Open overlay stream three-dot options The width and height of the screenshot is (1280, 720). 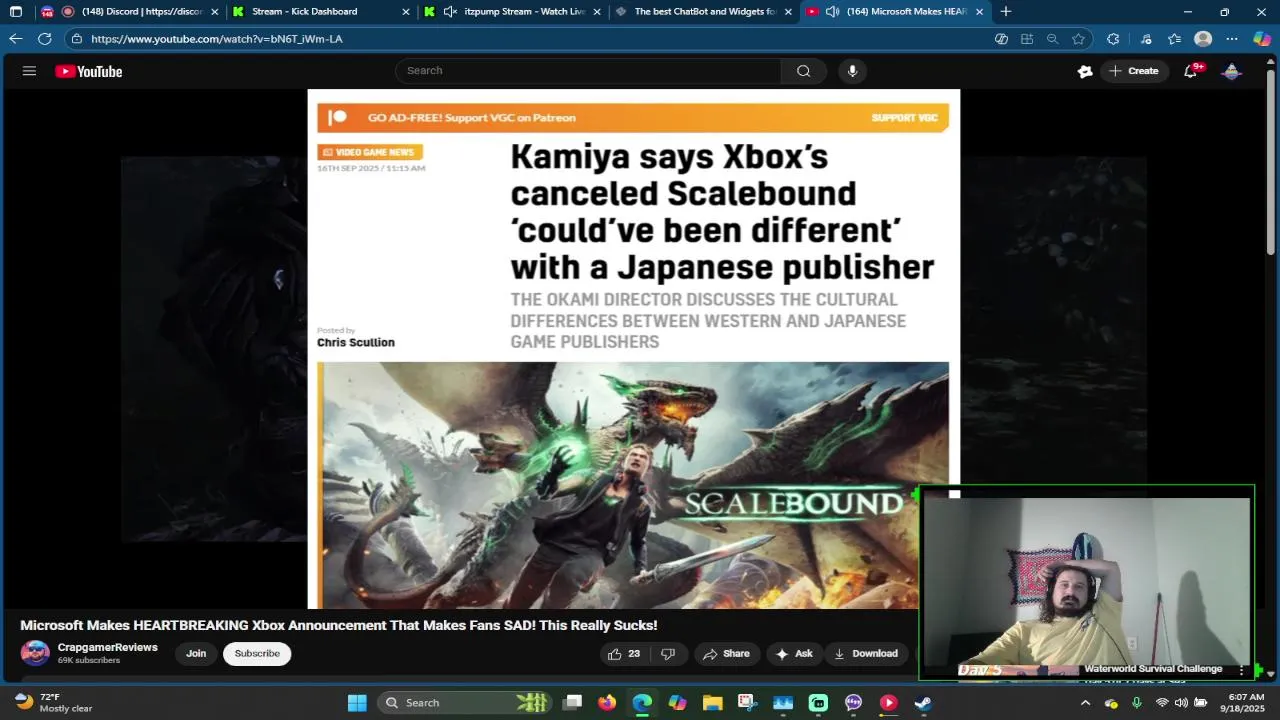pyautogui.click(x=1241, y=670)
